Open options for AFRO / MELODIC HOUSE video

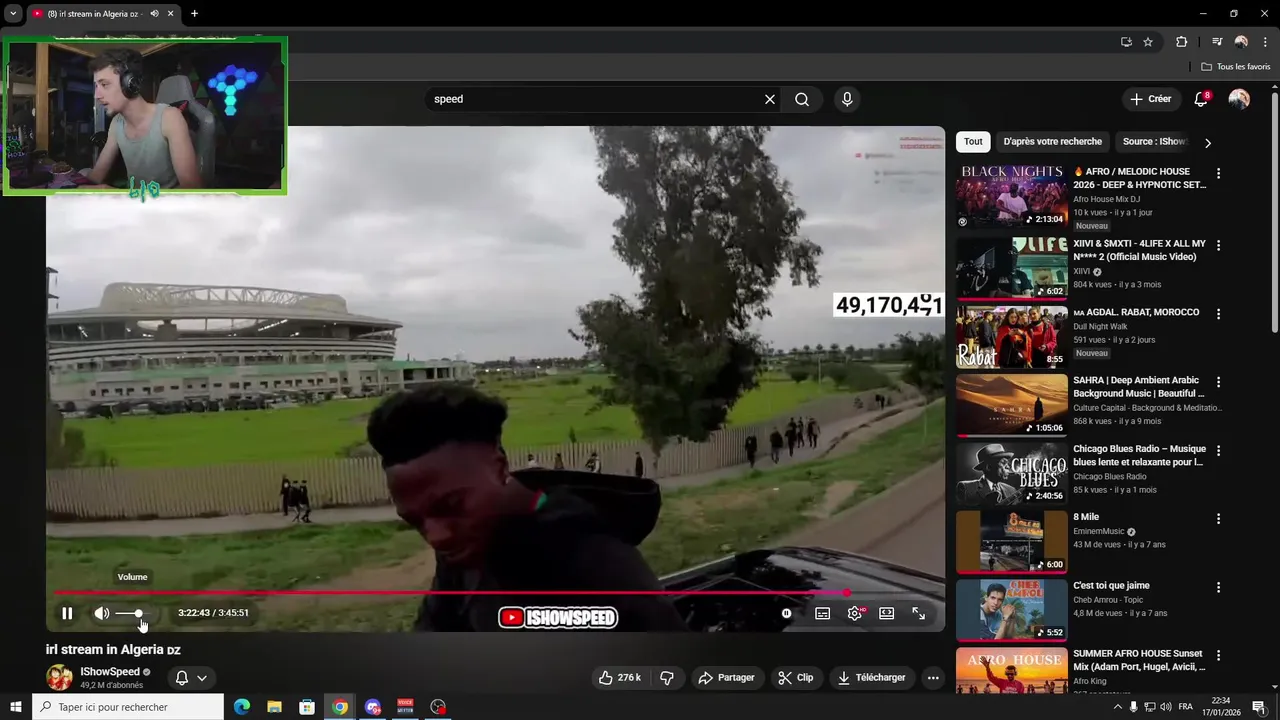click(x=1218, y=173)
